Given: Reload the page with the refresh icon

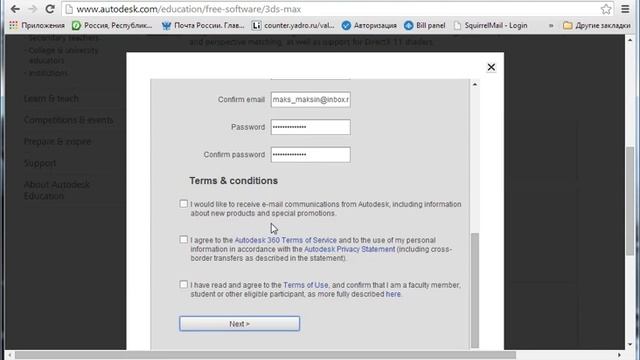Looking at the screenshot, I should coord(50,9).
